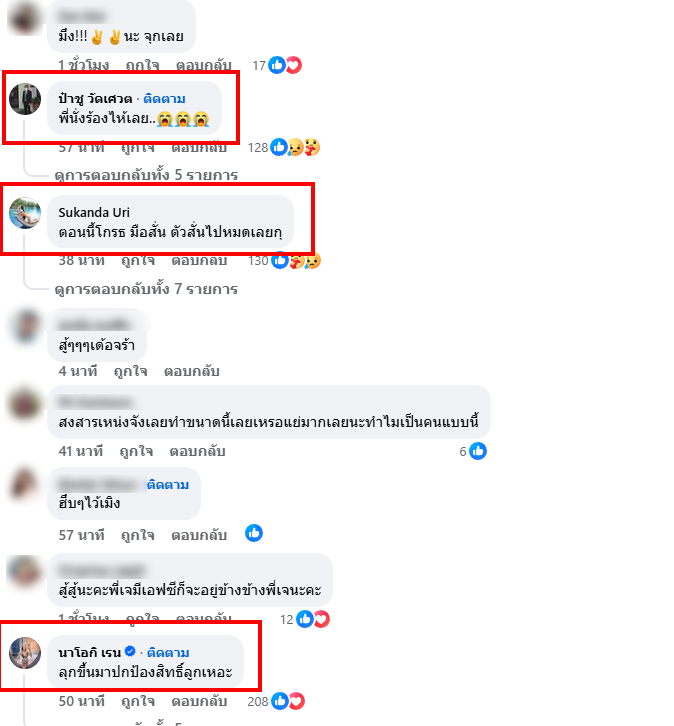Follow ป๋าชู วัดเศวต via ติดตาม link
The image size is (674, 726).
pyautogui.click(x=164, y=99)
